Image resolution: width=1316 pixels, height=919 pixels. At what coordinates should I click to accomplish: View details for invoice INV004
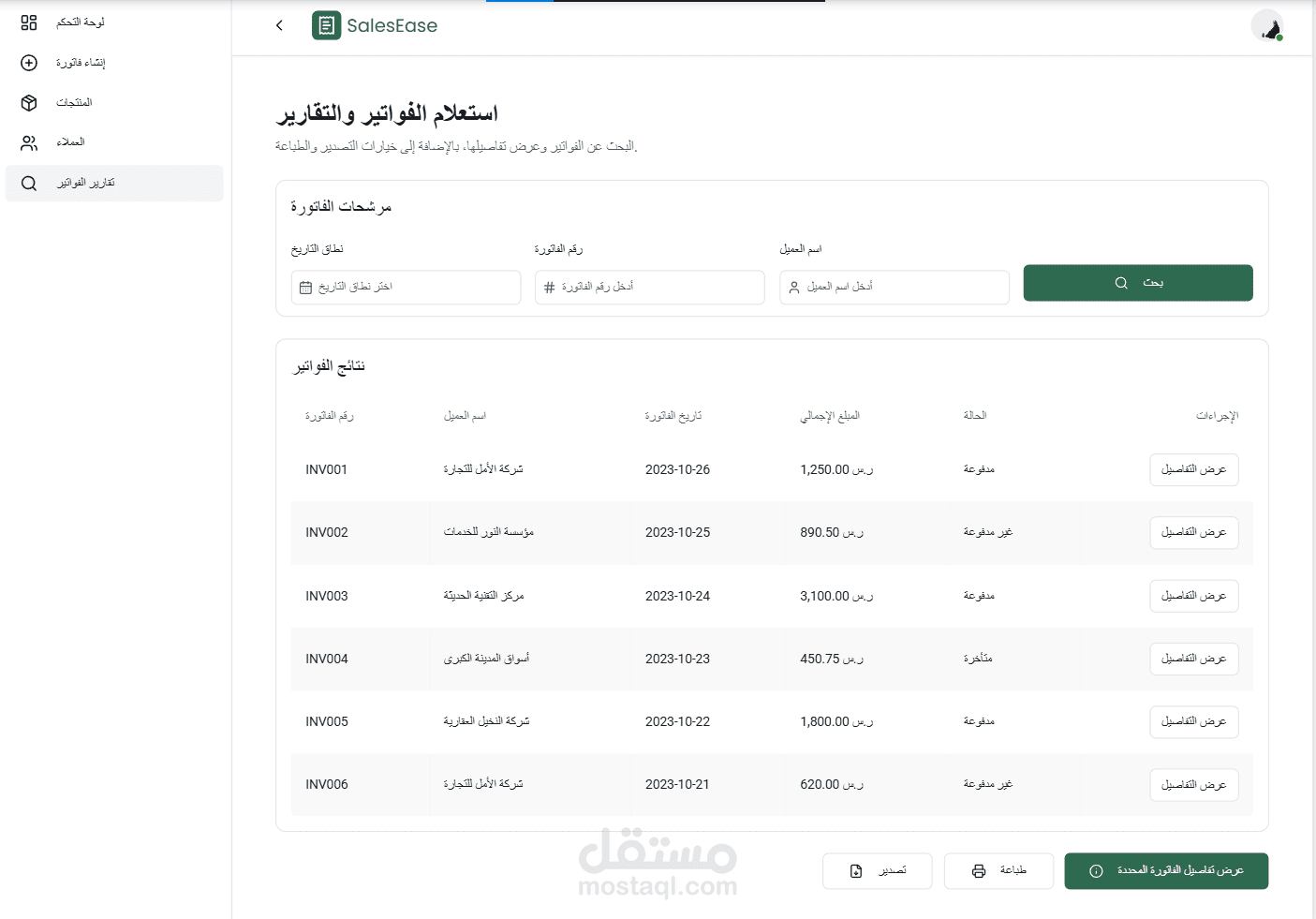1193,659
